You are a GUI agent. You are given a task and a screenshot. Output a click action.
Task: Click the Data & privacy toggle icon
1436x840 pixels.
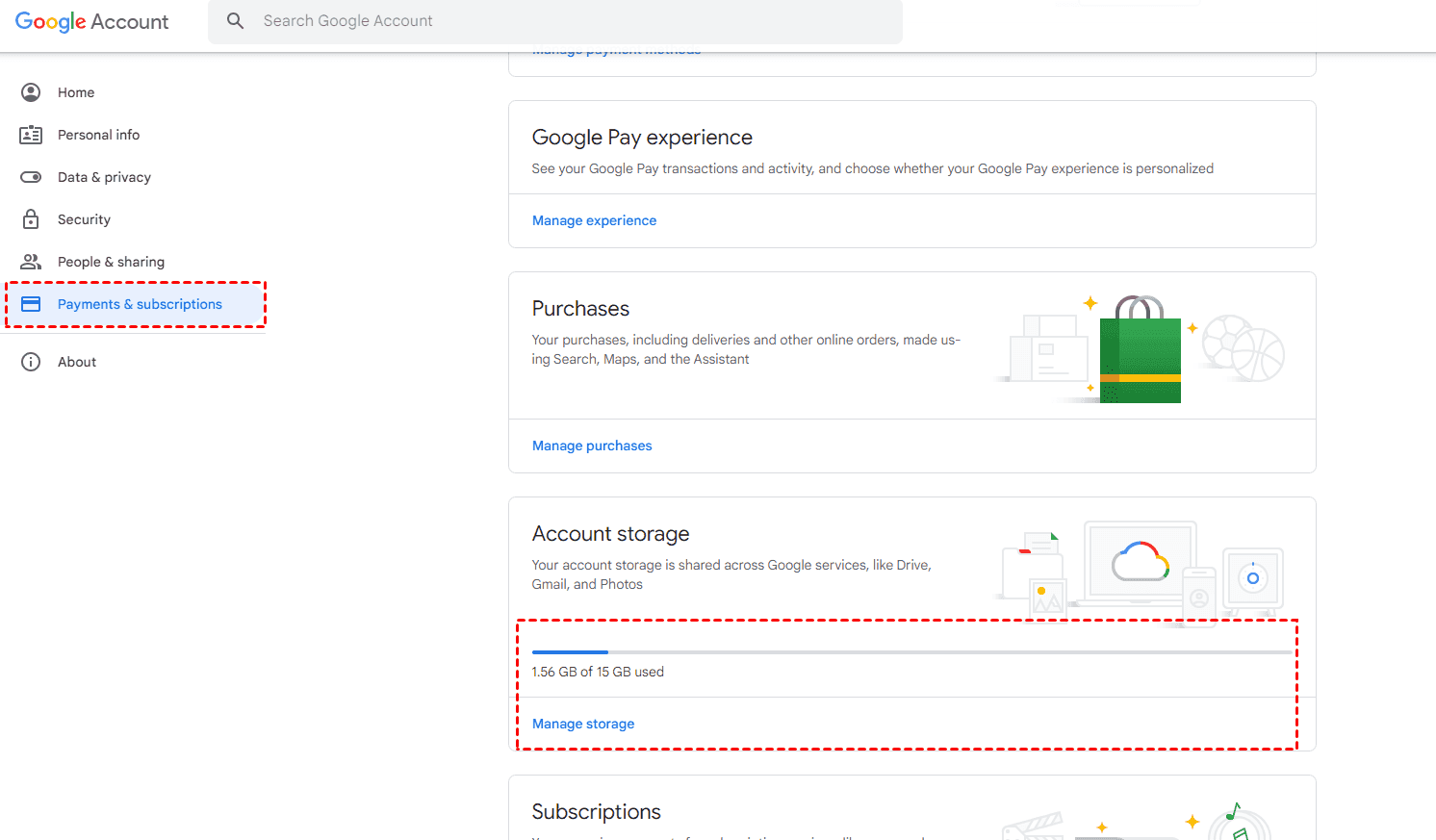click(x=31, y=177)
